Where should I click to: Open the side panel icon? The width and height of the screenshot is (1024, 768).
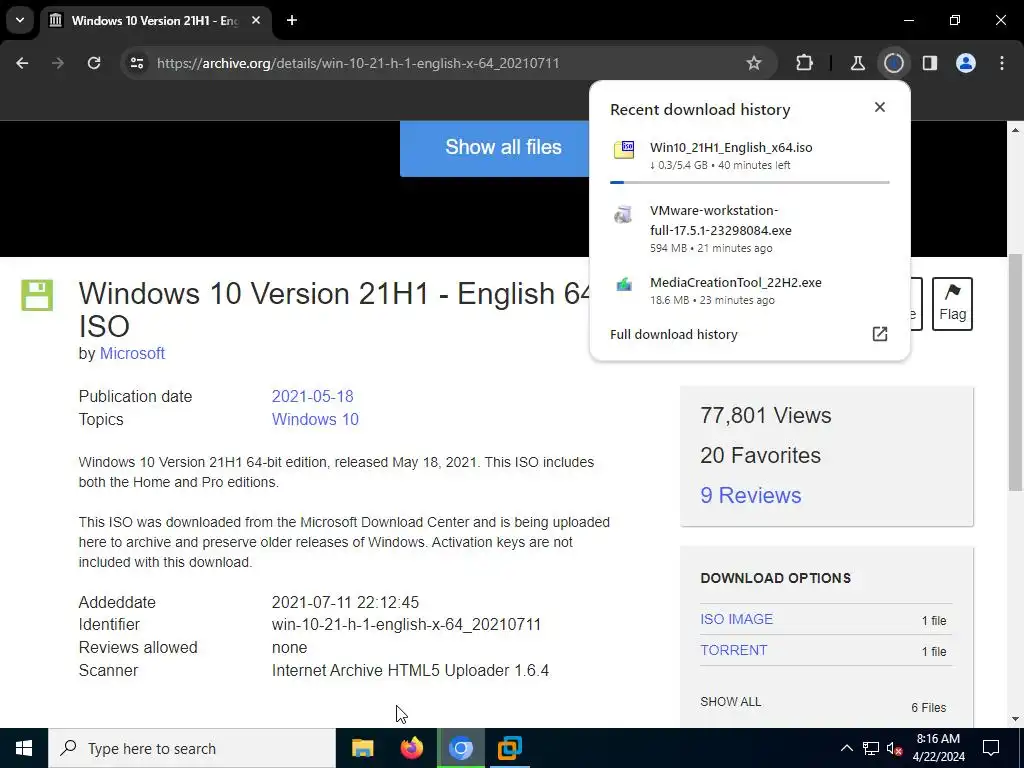click(930, 63)
